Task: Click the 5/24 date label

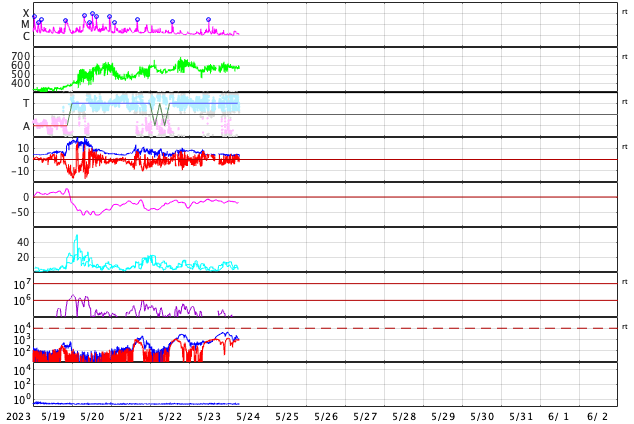Action: 248,416
